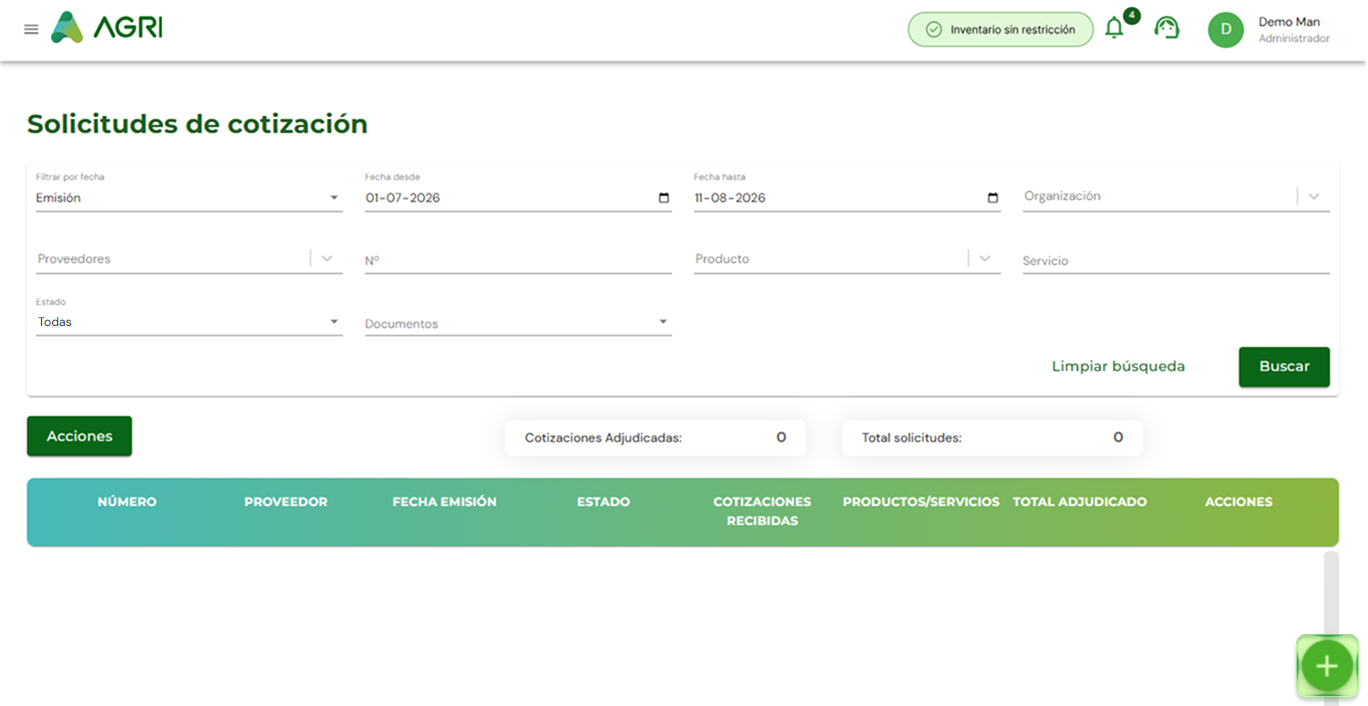Click the Buscar button
The height and width of the screenshot is (706, 1368).
tap(1284, 367)
